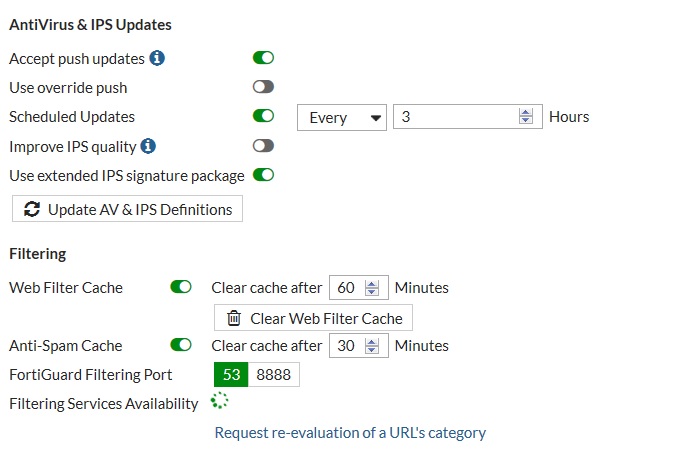
Task: Click into the scheduled update hours input field
Action: coord(455,117)
